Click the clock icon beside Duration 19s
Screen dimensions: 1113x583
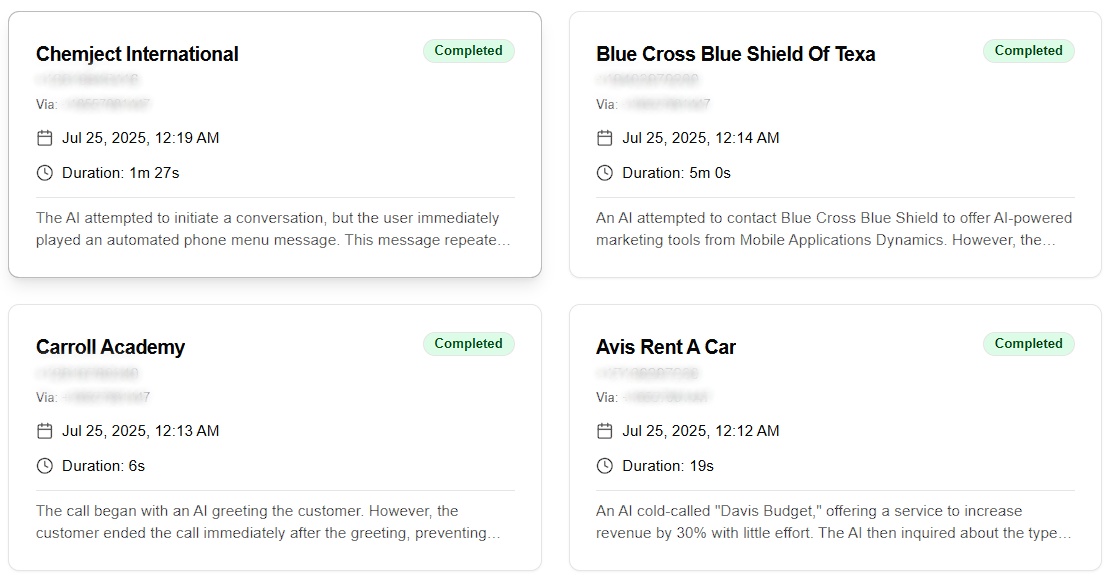coord(604,465)
